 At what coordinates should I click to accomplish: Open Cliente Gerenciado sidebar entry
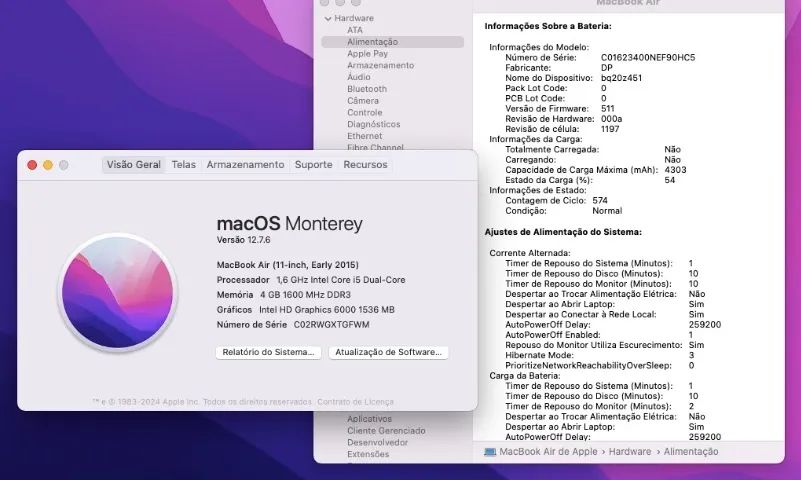[x=386, y=430]
